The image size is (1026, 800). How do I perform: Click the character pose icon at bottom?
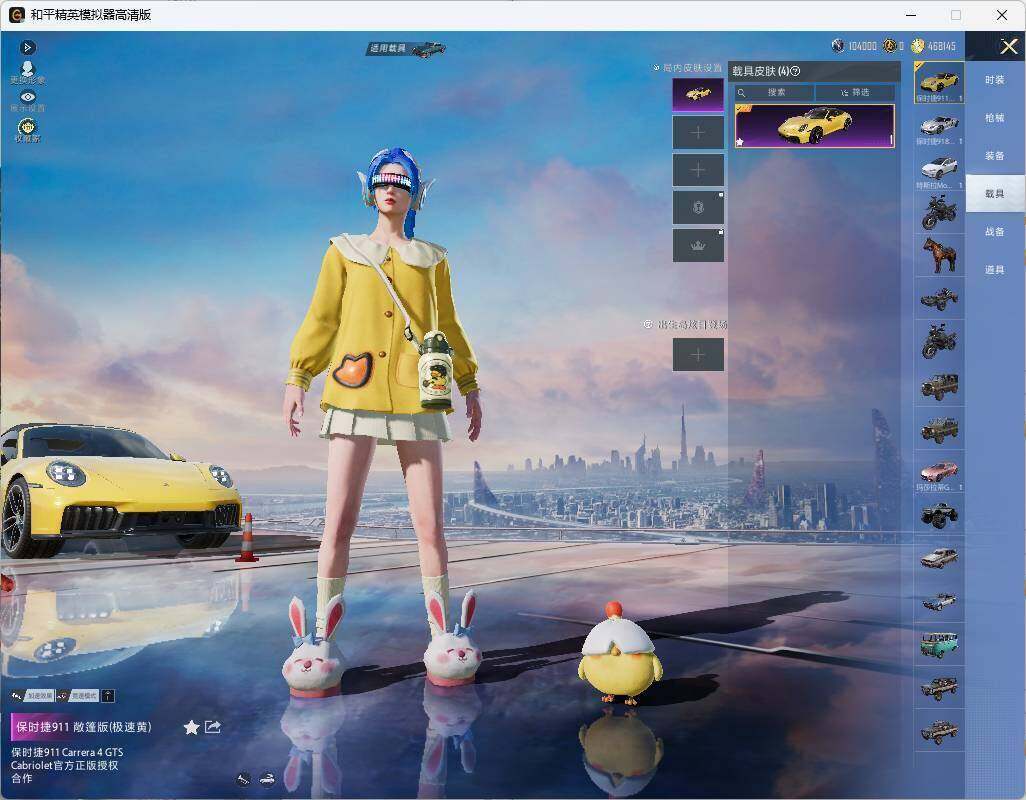(243, 778)
